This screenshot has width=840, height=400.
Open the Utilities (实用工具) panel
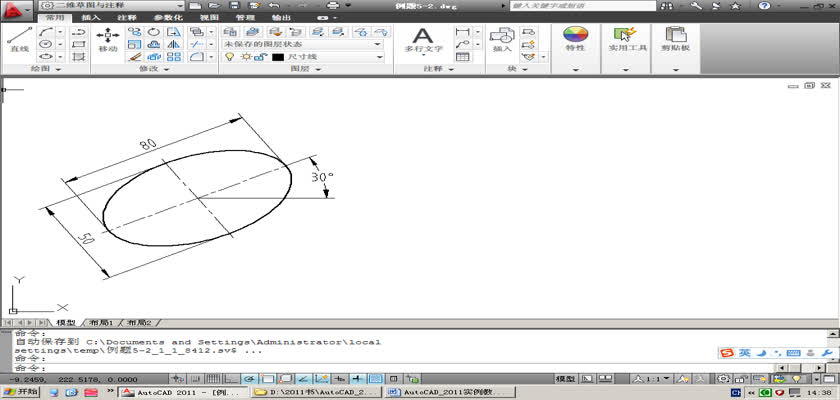tap(625, 40)
